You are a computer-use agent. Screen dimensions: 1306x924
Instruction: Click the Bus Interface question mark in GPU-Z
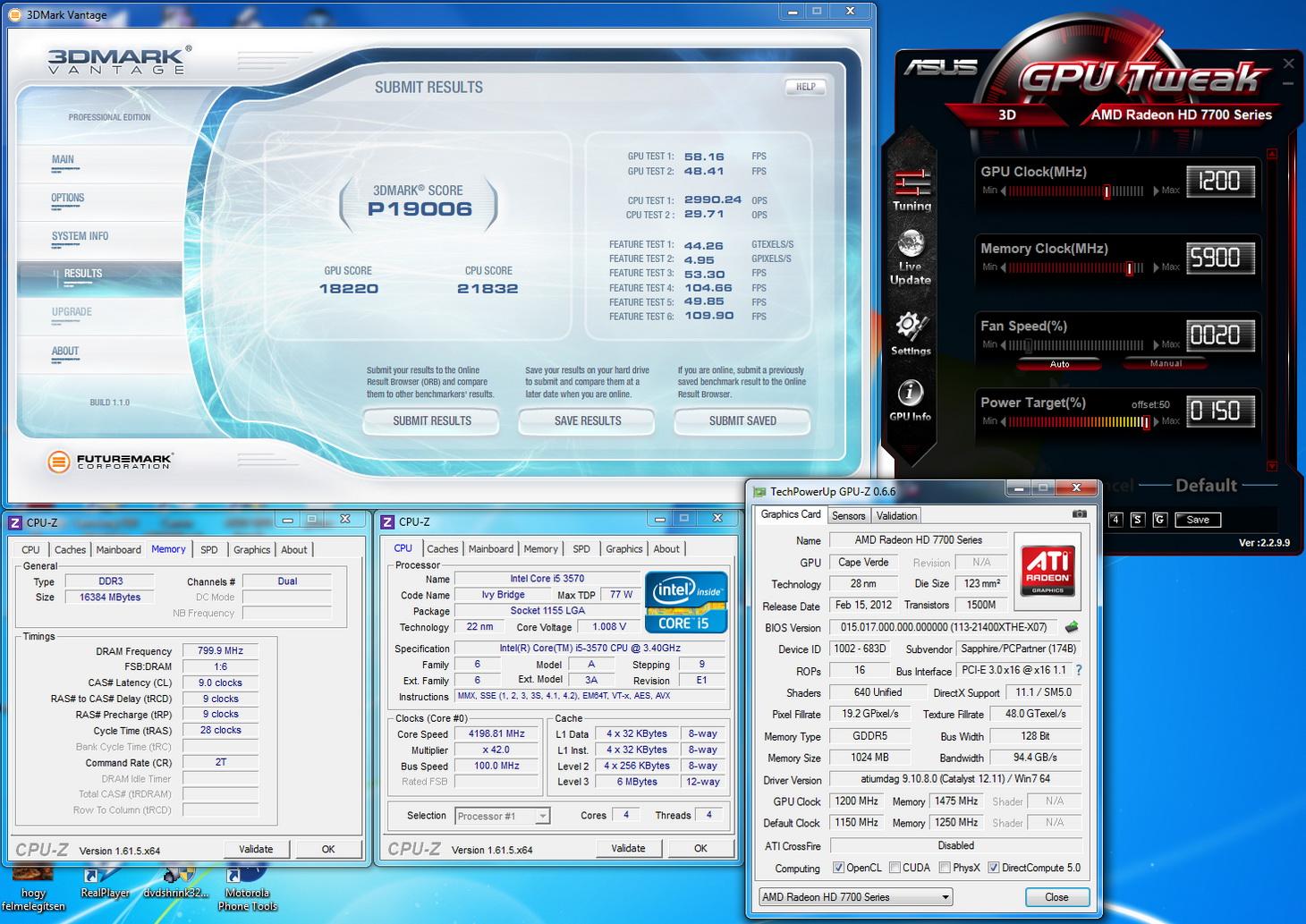(1079, 670)
